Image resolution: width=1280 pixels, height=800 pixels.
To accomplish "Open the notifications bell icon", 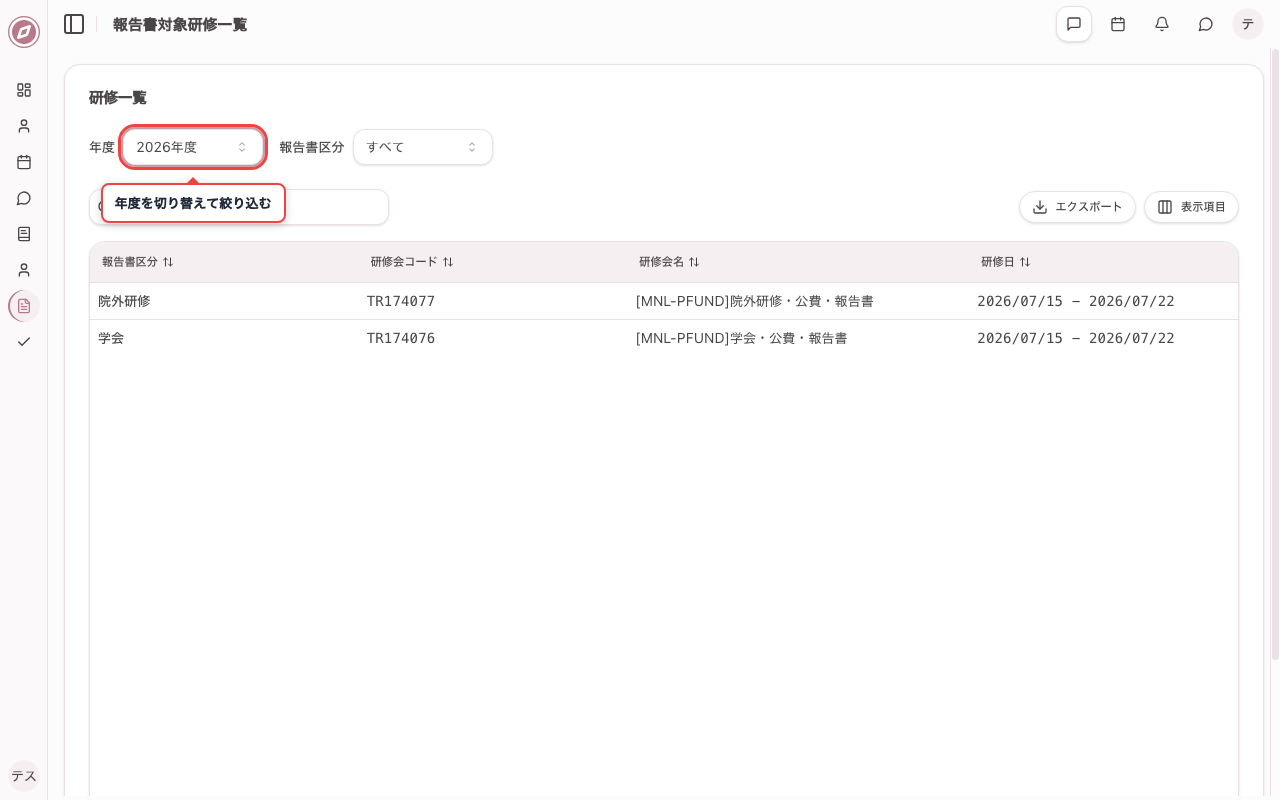I will (1162, 24).
